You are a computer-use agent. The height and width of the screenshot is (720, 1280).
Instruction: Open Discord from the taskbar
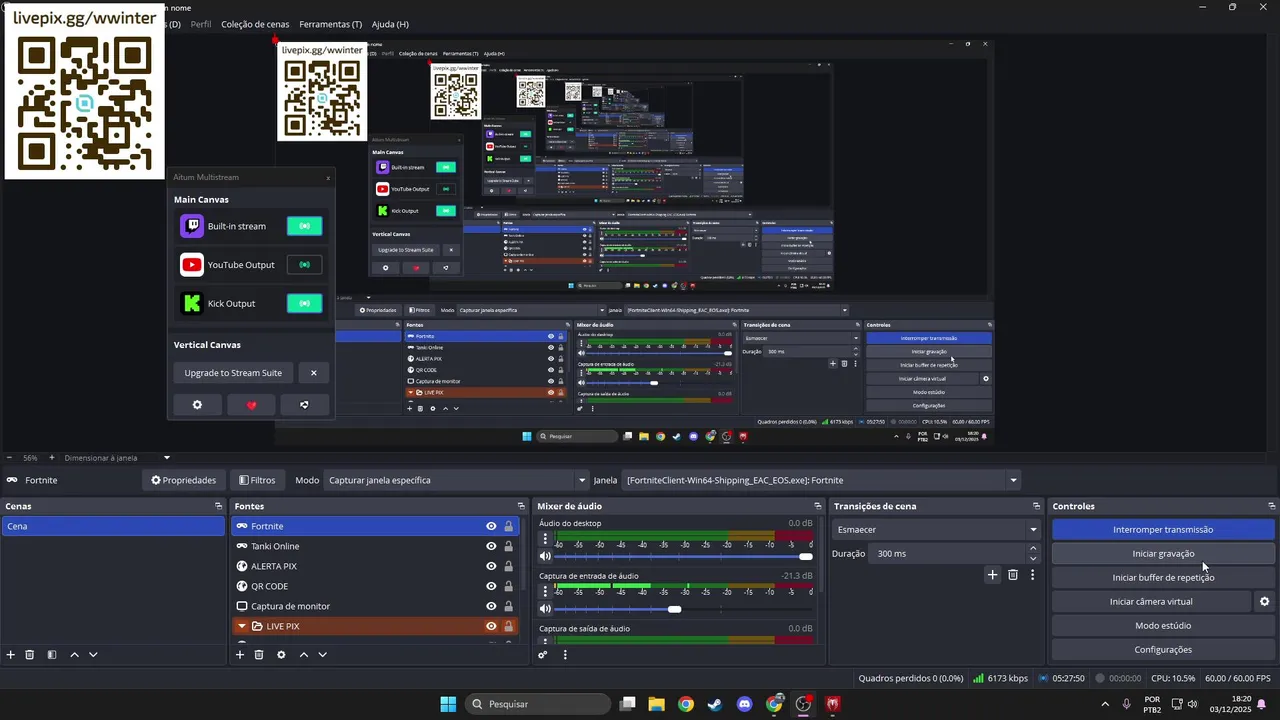coord(744,704)
